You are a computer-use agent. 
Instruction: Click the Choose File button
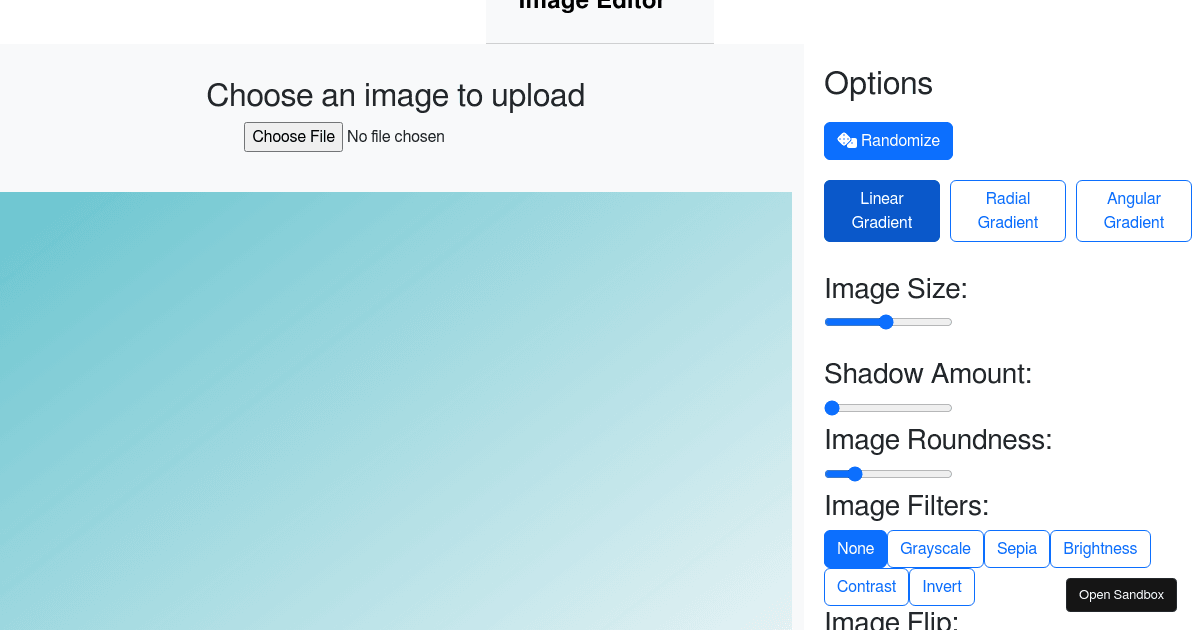pos(293,136)
